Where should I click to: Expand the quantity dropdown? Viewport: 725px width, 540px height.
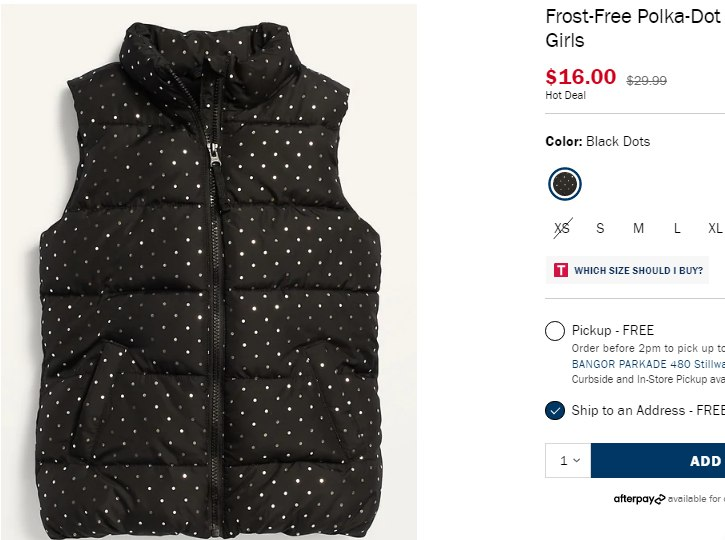coord(569,461)
